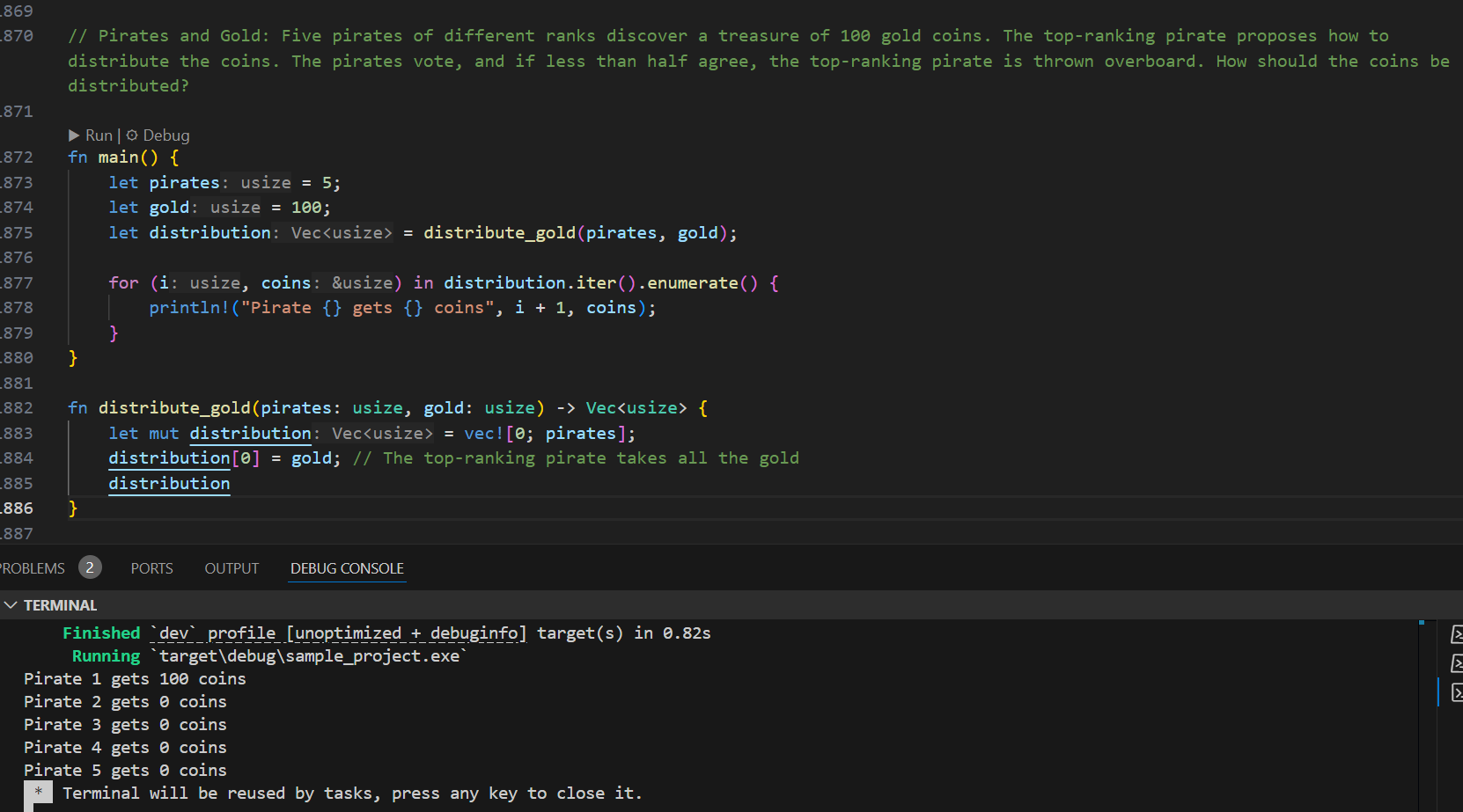Click the Run play triangle above main
Viewport: 1463px width, 812px height.
pos(74,135)
